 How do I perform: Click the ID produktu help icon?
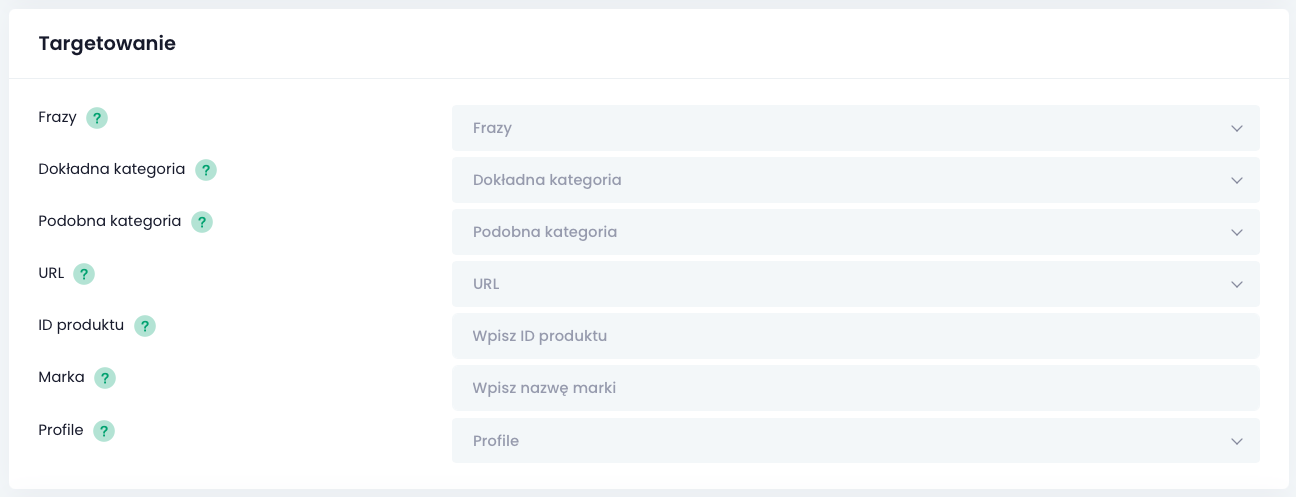pyautogui.click(x=145, y=326)
